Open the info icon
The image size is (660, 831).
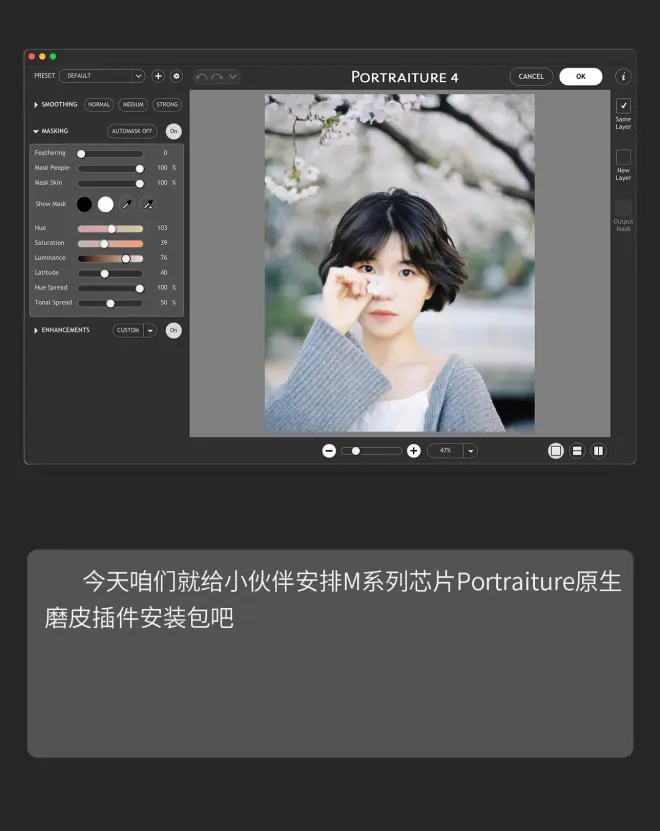(x=623, y=77)
